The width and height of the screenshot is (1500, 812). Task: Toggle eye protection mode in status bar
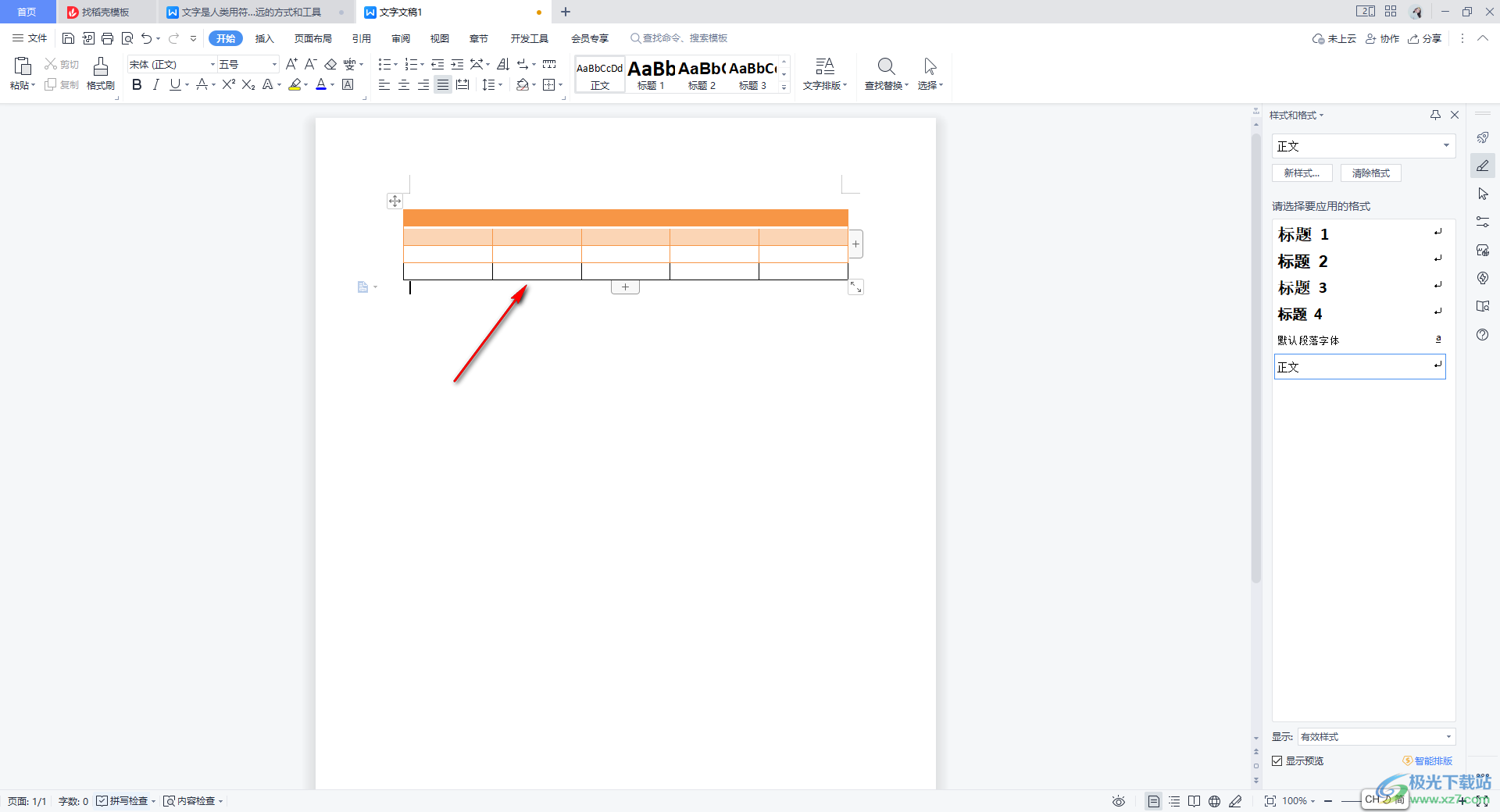[1119, 801]
